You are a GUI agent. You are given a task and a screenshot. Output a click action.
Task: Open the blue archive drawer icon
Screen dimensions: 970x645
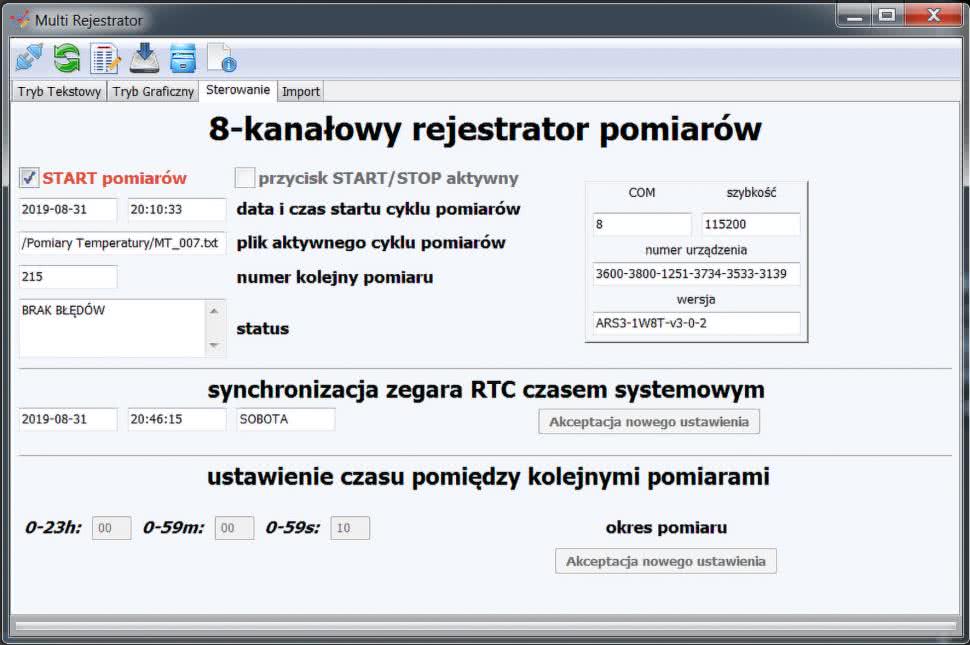click(182, 58)
